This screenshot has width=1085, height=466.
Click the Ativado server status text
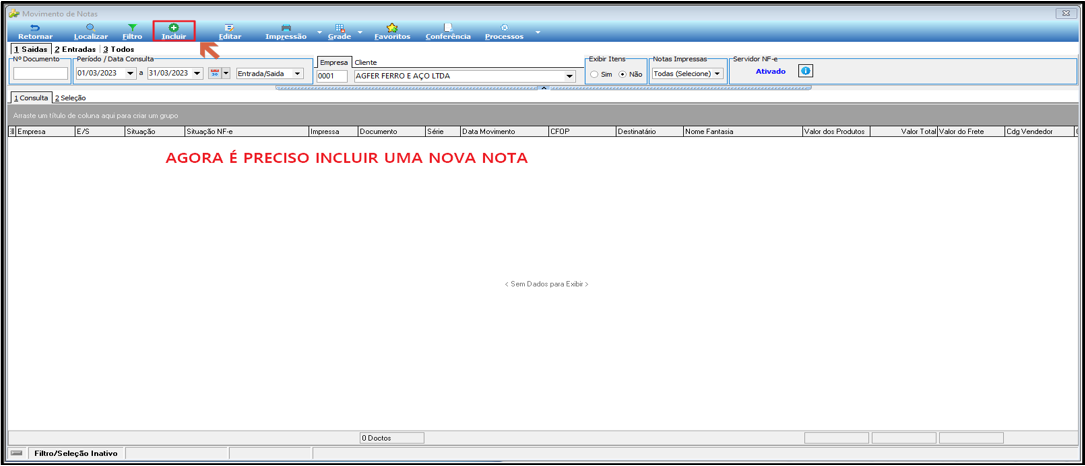click(x=770, y=71)
